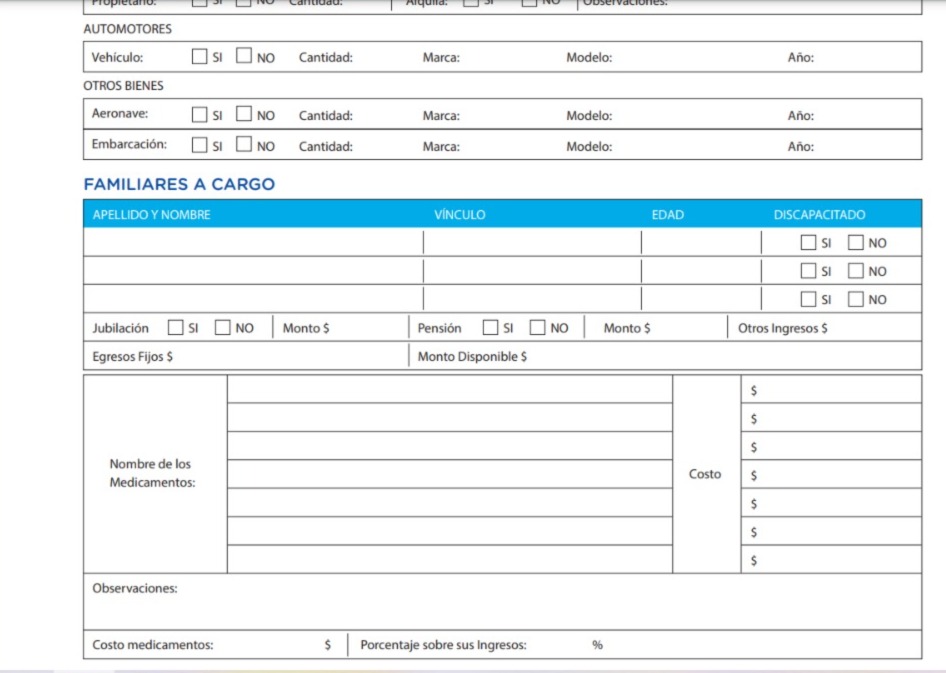946x673 pixels.
Task: Check SI for Vehículo
Action: click(199, 56)
